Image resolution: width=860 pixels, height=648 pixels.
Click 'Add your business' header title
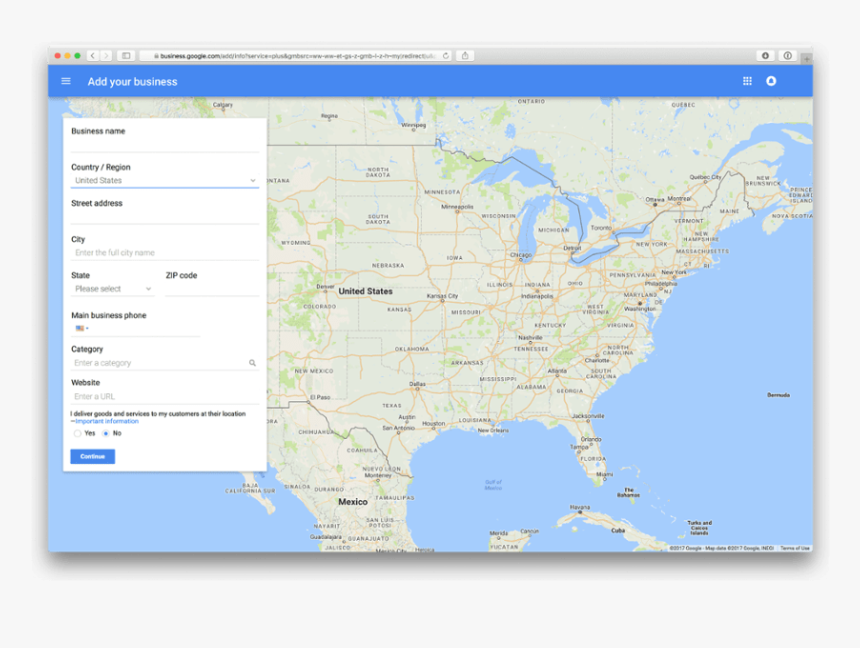(x=132, y=82)
